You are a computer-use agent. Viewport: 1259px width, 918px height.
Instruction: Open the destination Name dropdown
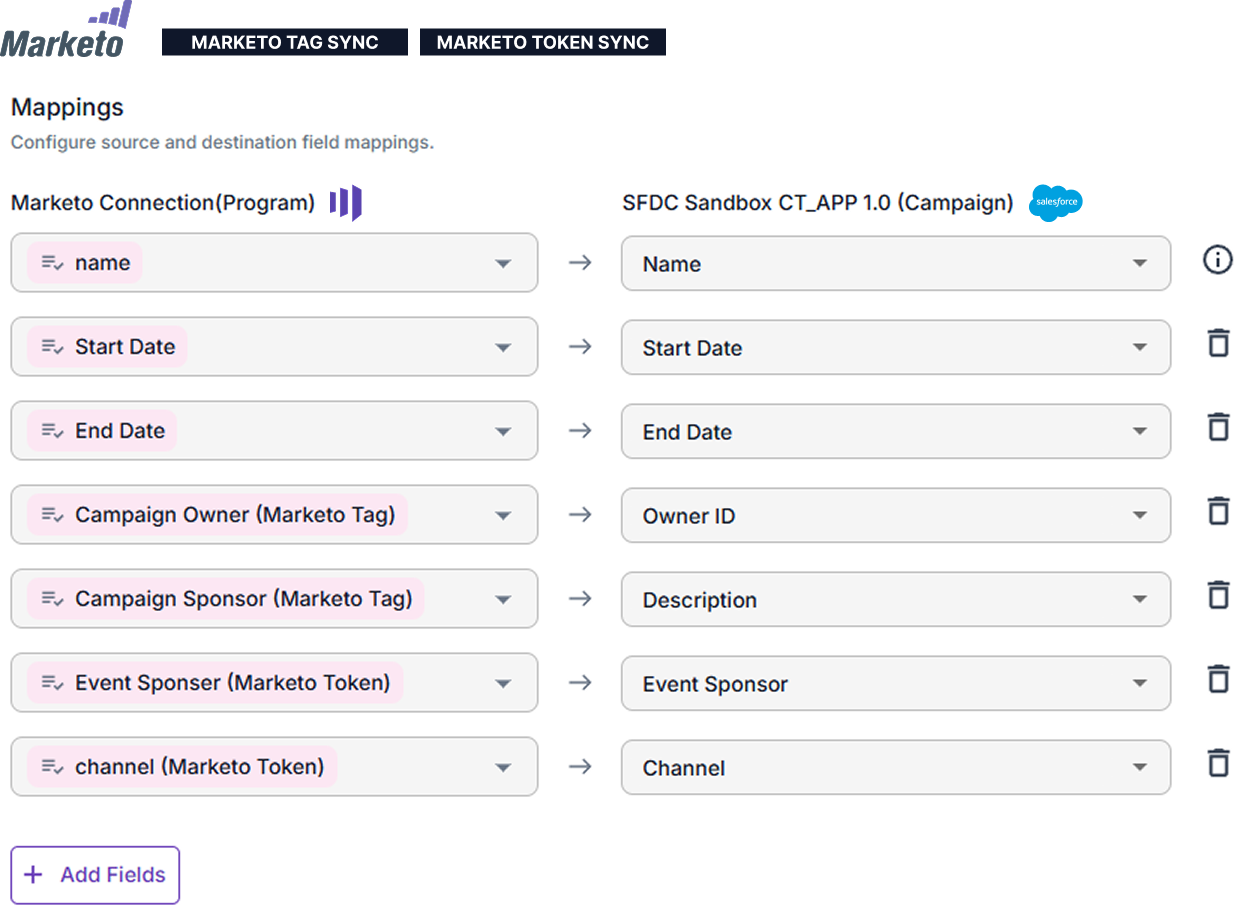tap(896, 263)
